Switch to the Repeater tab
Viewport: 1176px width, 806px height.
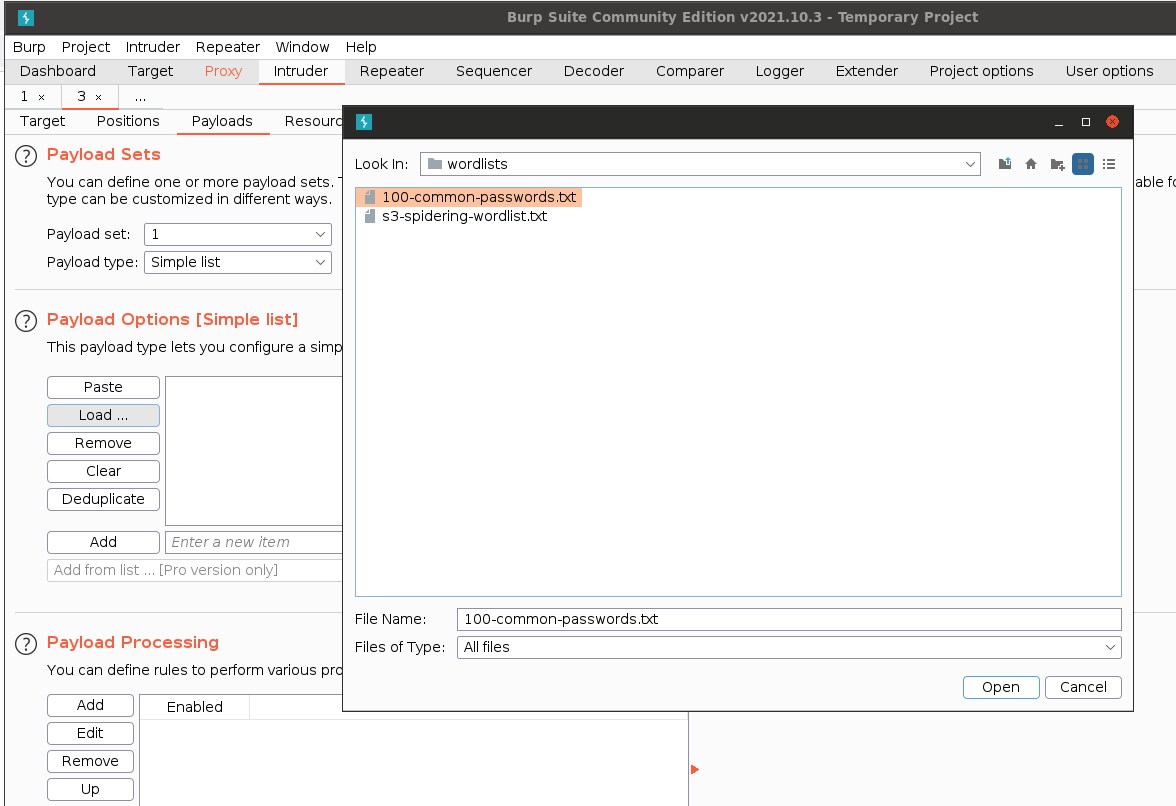(x=391, y=71)
